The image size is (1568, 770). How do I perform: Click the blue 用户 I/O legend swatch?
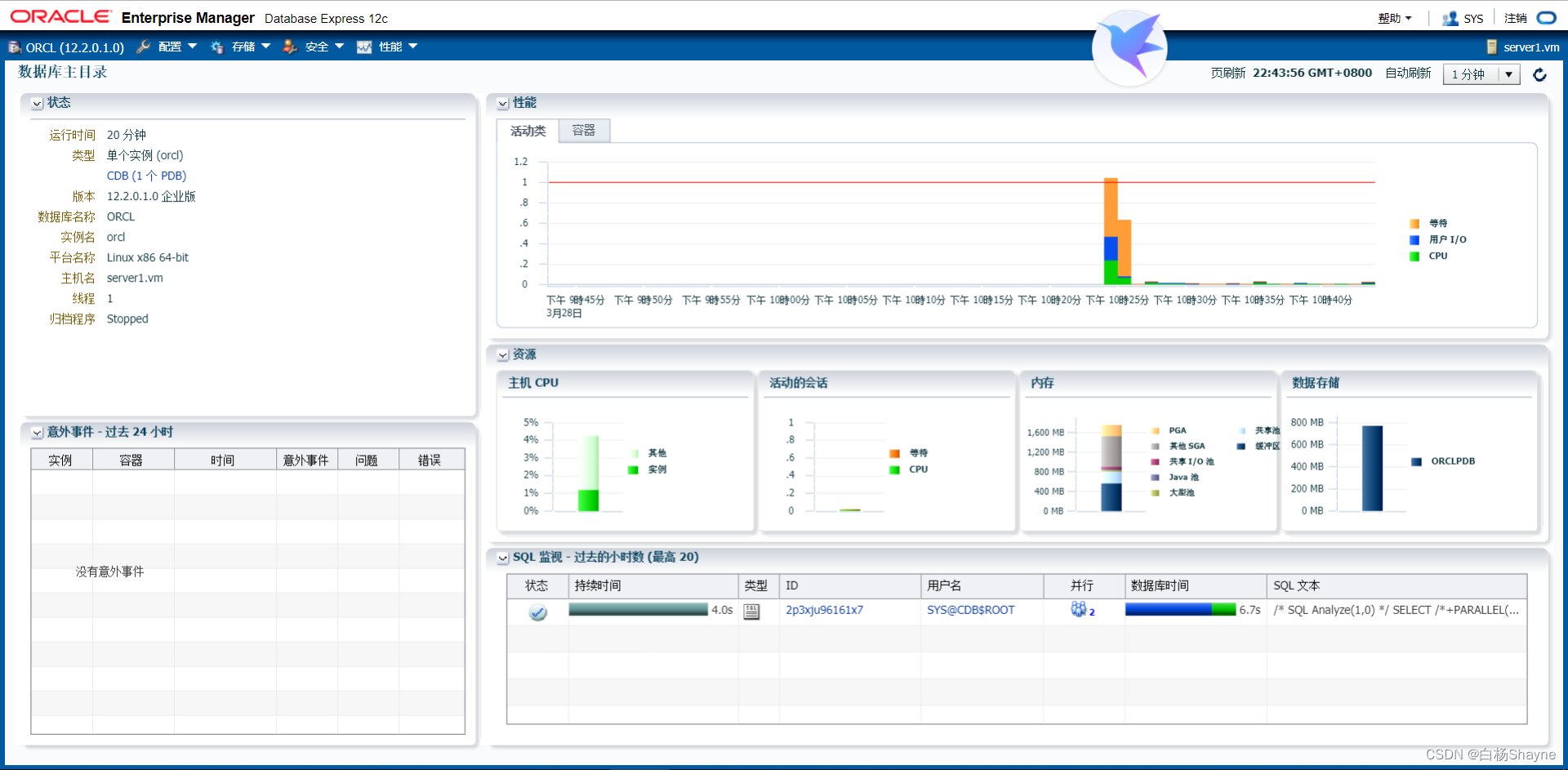1414,240
